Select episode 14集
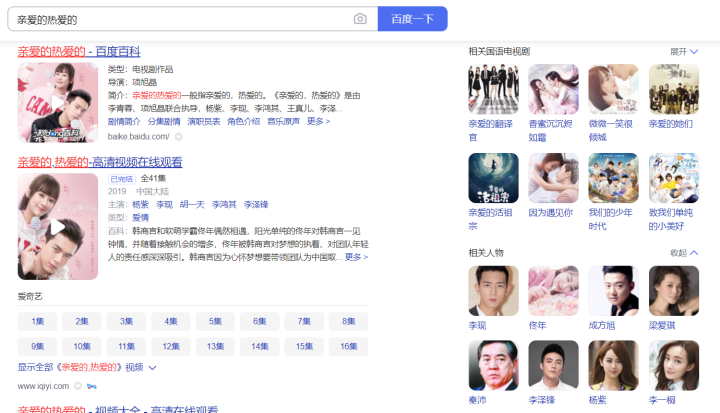 click(x=259, y=346)
